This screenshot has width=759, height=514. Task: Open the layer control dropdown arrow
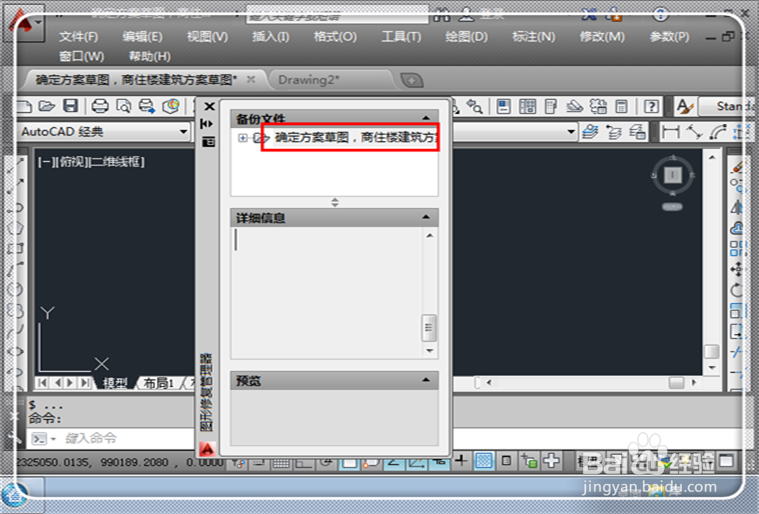pos(571,132)
